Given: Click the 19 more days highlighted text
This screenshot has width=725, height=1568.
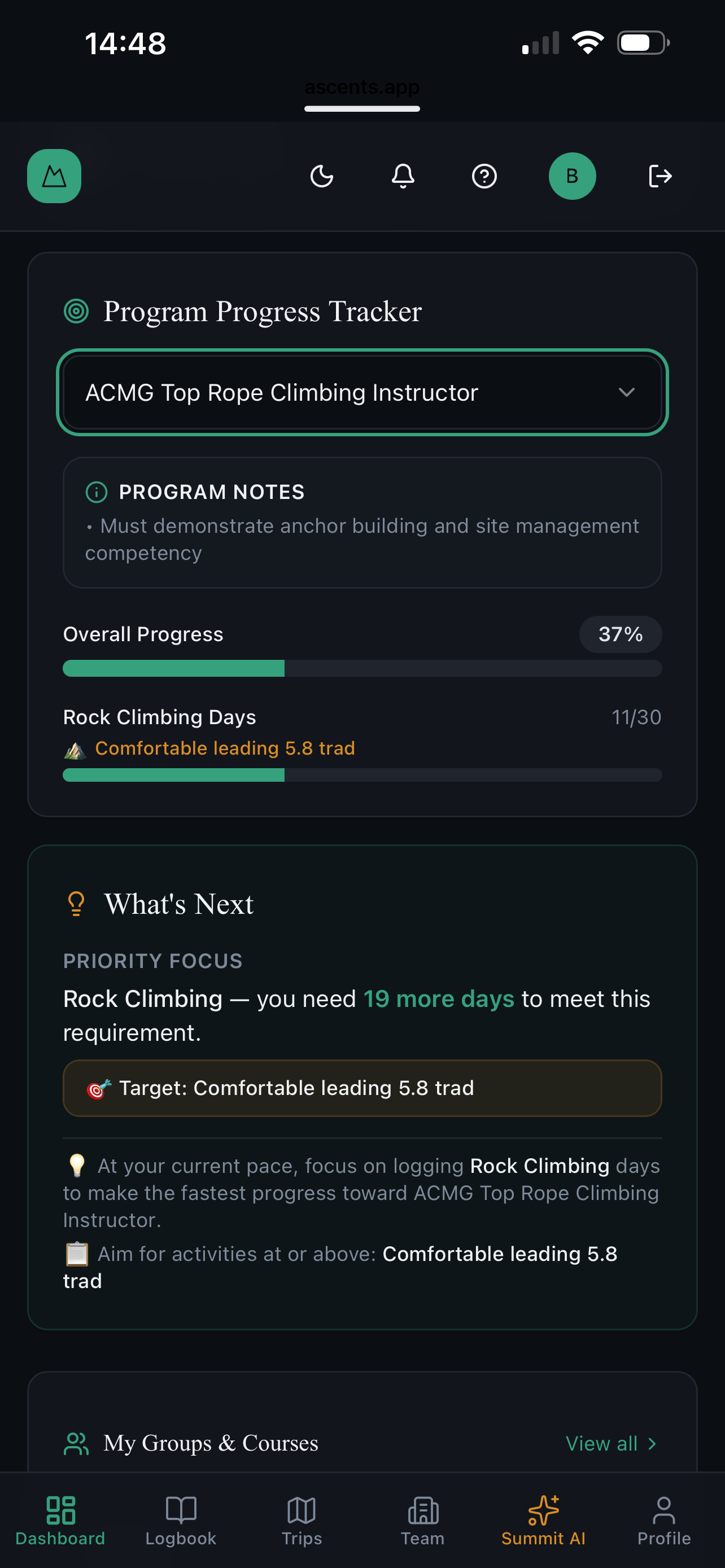Looking at the screenshot, I should click(x=439, y=998).
